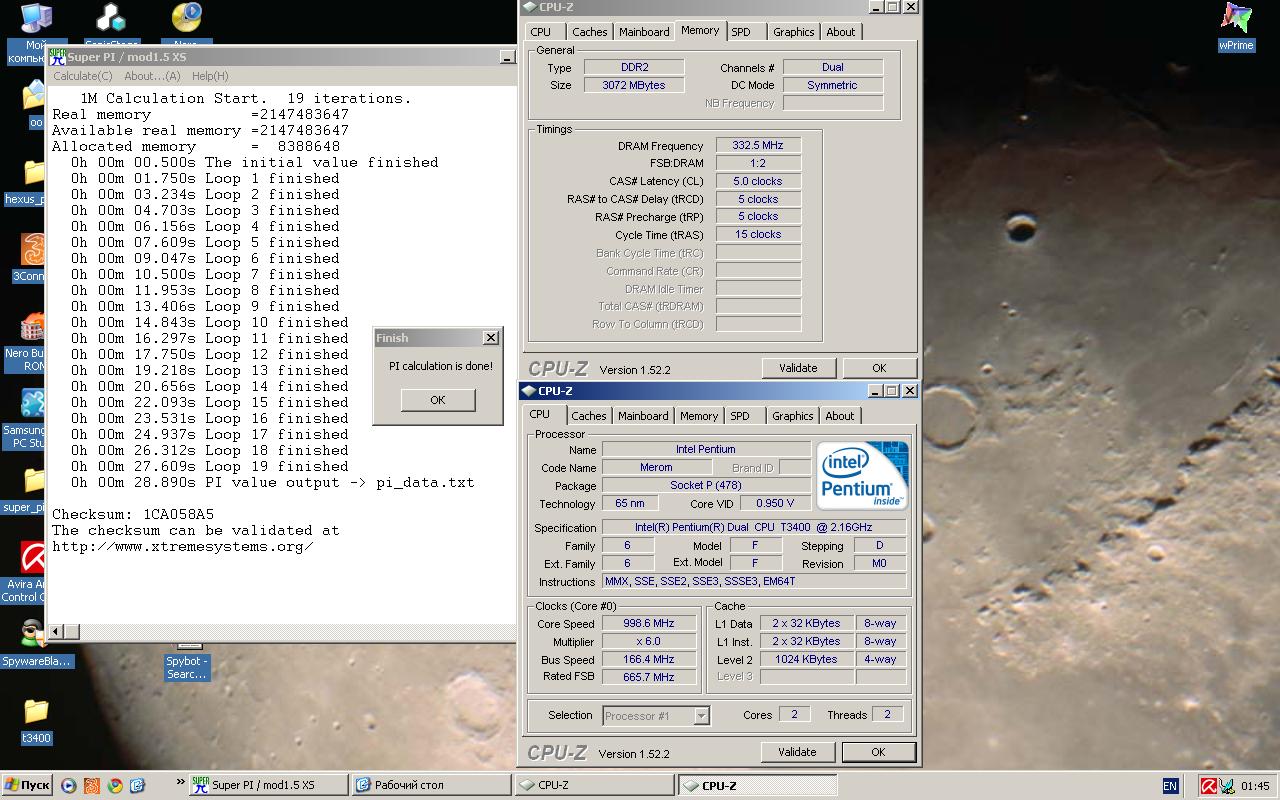Switch to Caches tab in the lower CPU-Z window
The width and height of the screenshot is (1280, 800).
(x=588, y=416)
